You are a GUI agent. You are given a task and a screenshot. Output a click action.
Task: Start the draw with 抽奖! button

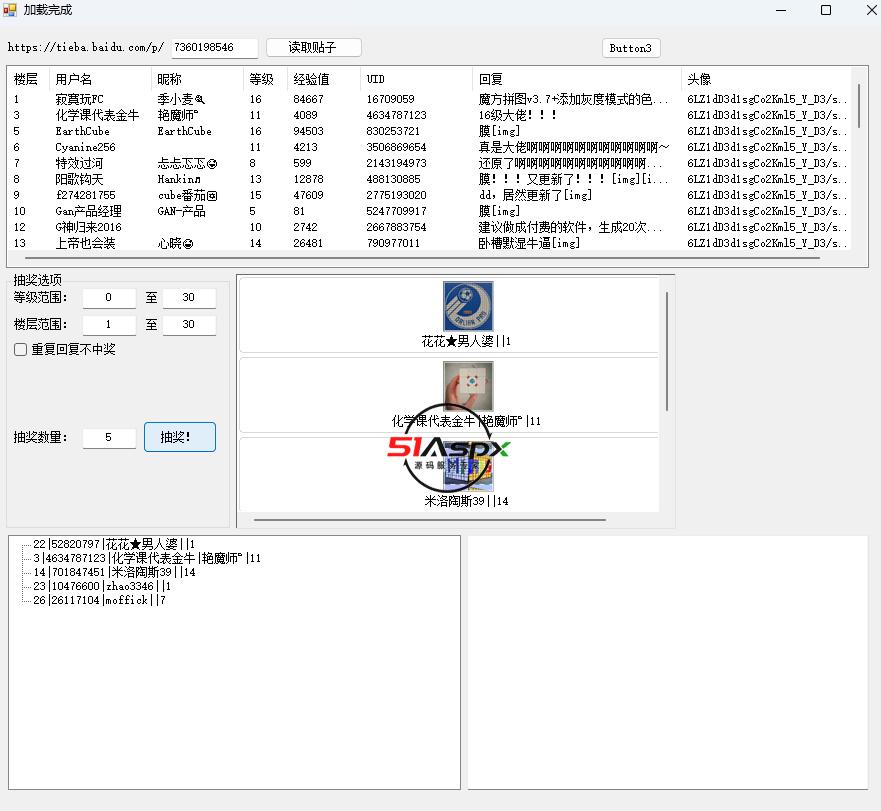click(180, 437)
